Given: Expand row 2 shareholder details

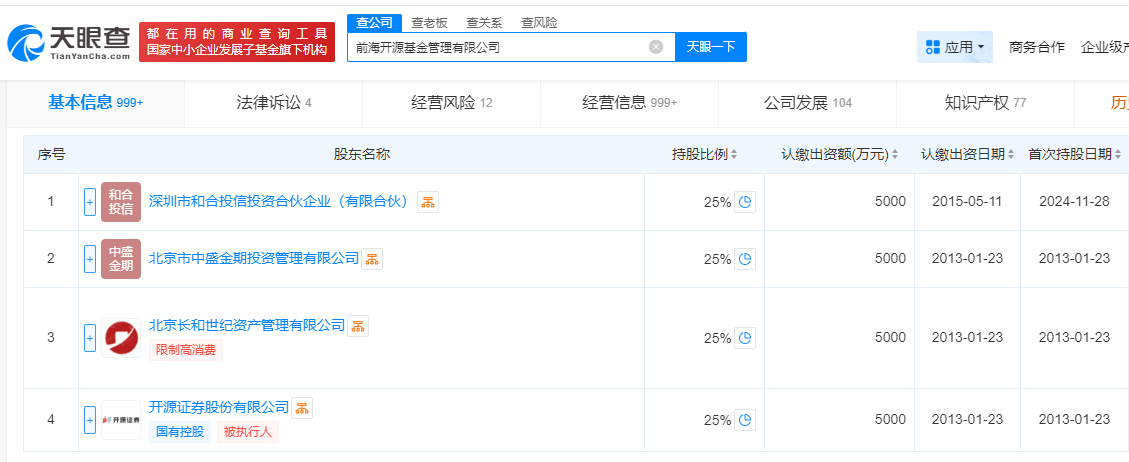Looking at the screenshot, I should click(90, 259).
